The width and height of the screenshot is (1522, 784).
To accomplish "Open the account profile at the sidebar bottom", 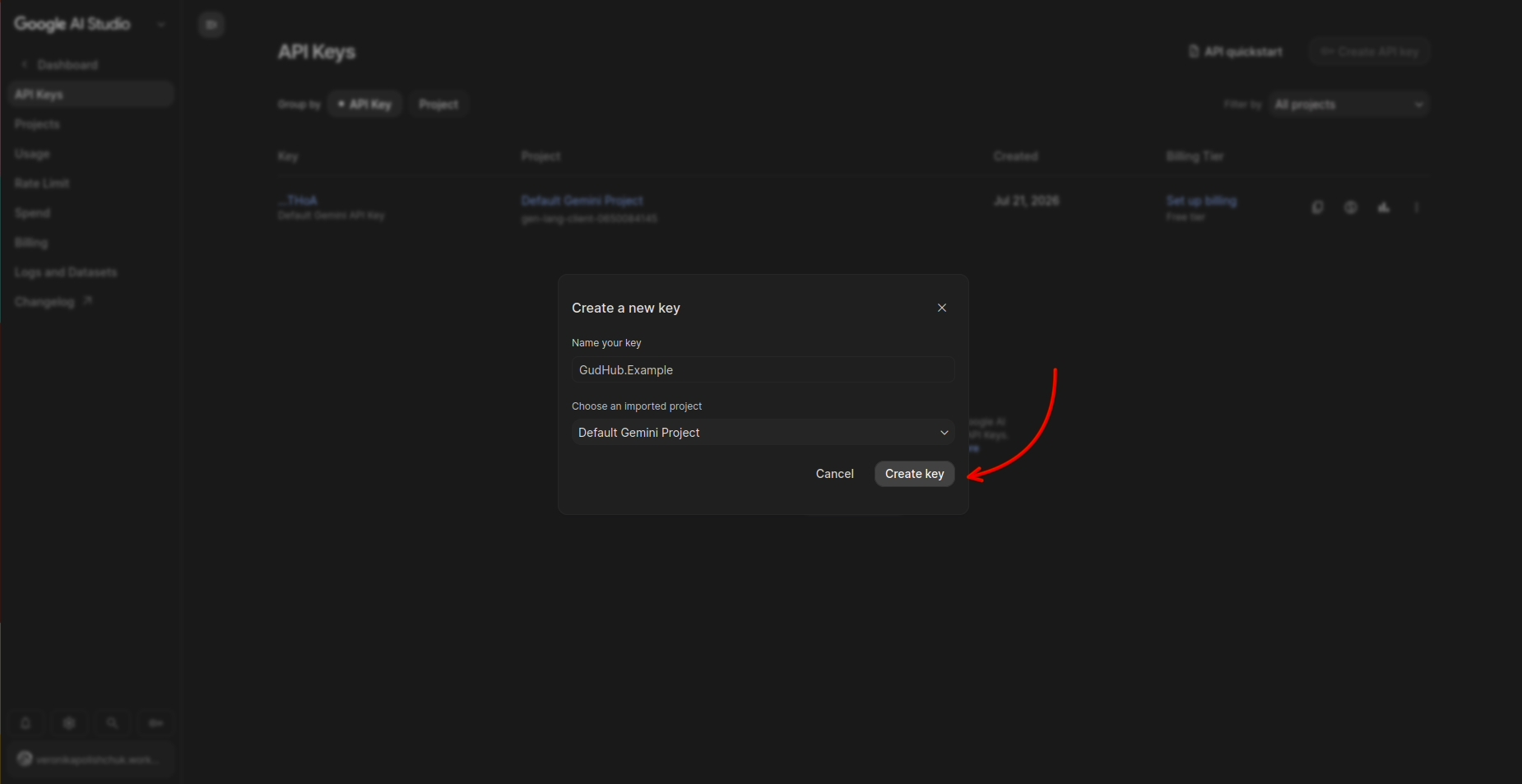I will point(89,759).
